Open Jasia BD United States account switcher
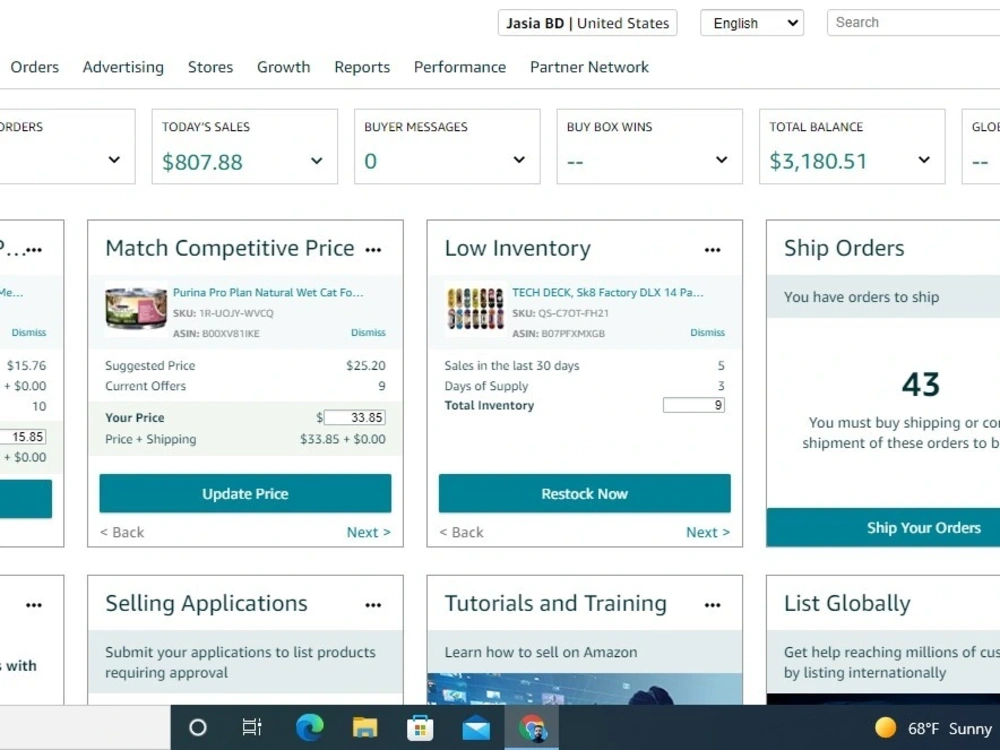 tap(587, 23)
